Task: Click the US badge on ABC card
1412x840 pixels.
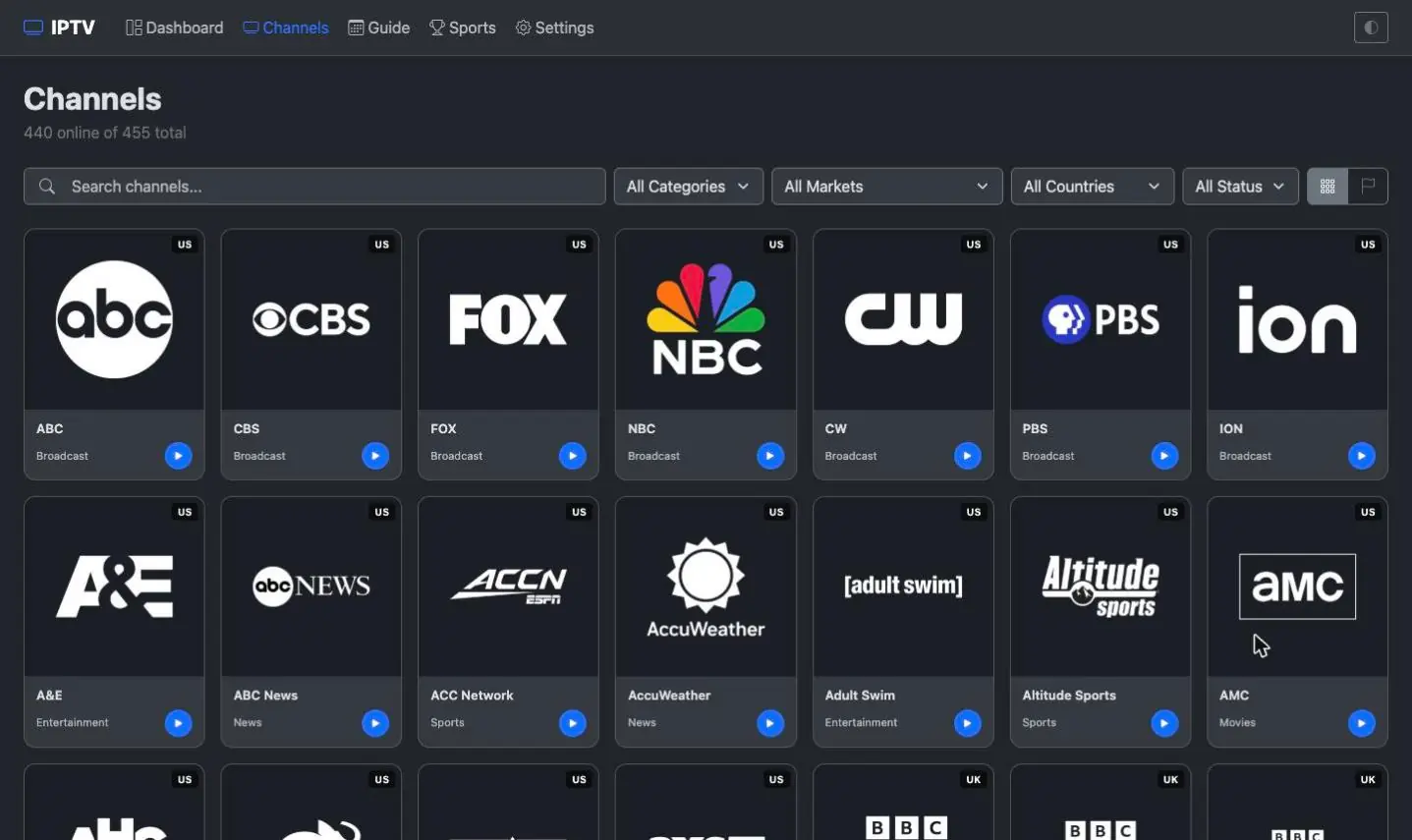Action: click(185, 245)
